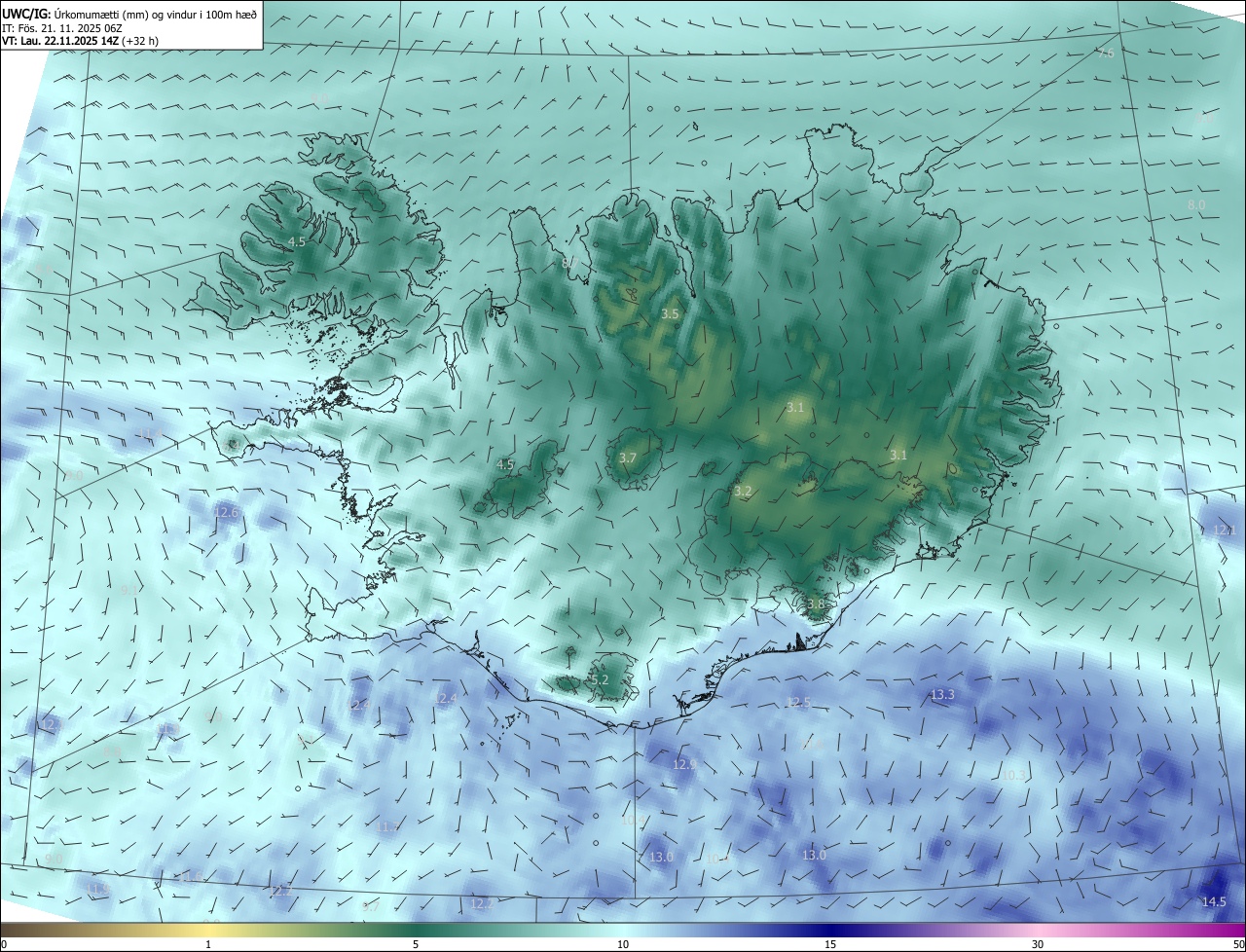Screen dimensions: 1246x952
Task: Select the 5.2 value label on the map
Action: [x=600, y=679]
